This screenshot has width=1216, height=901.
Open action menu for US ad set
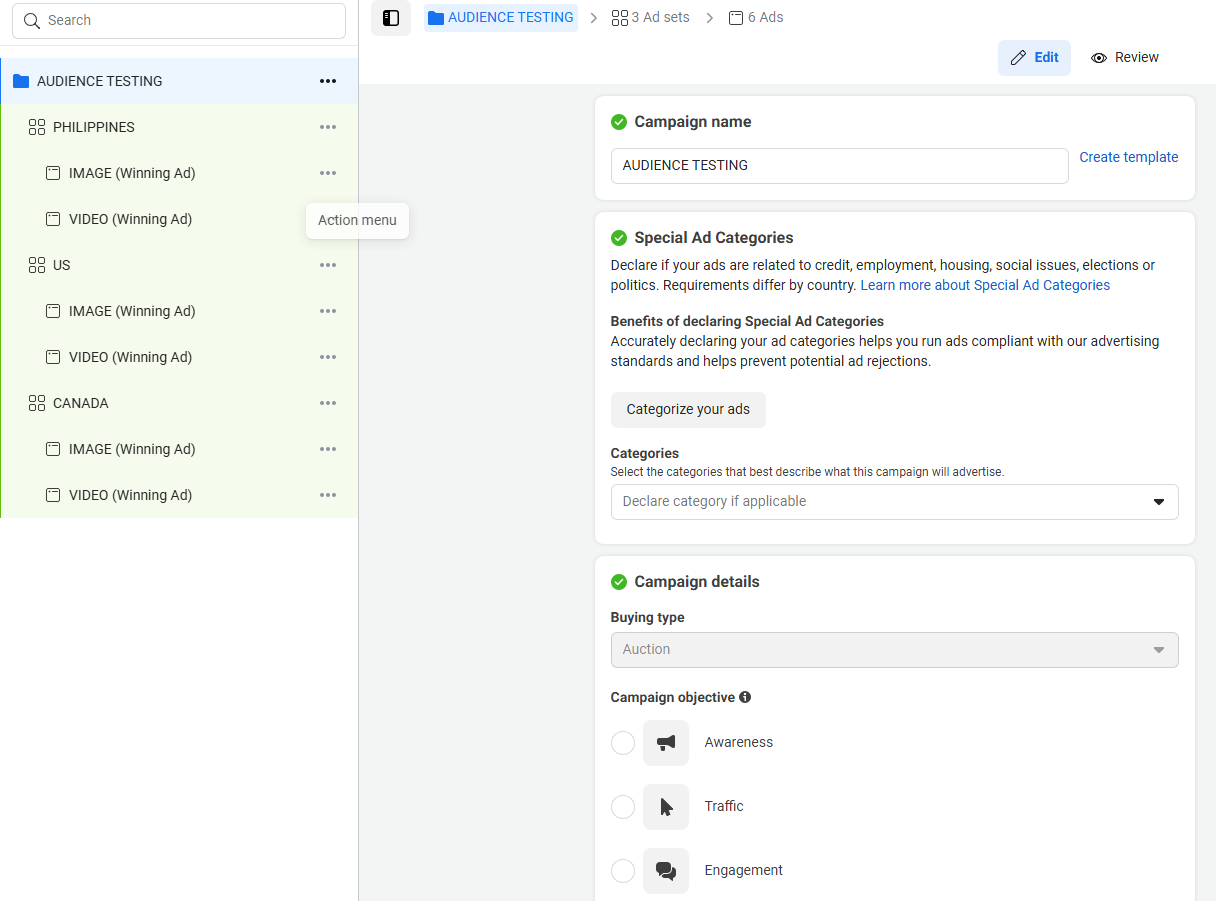328,265
